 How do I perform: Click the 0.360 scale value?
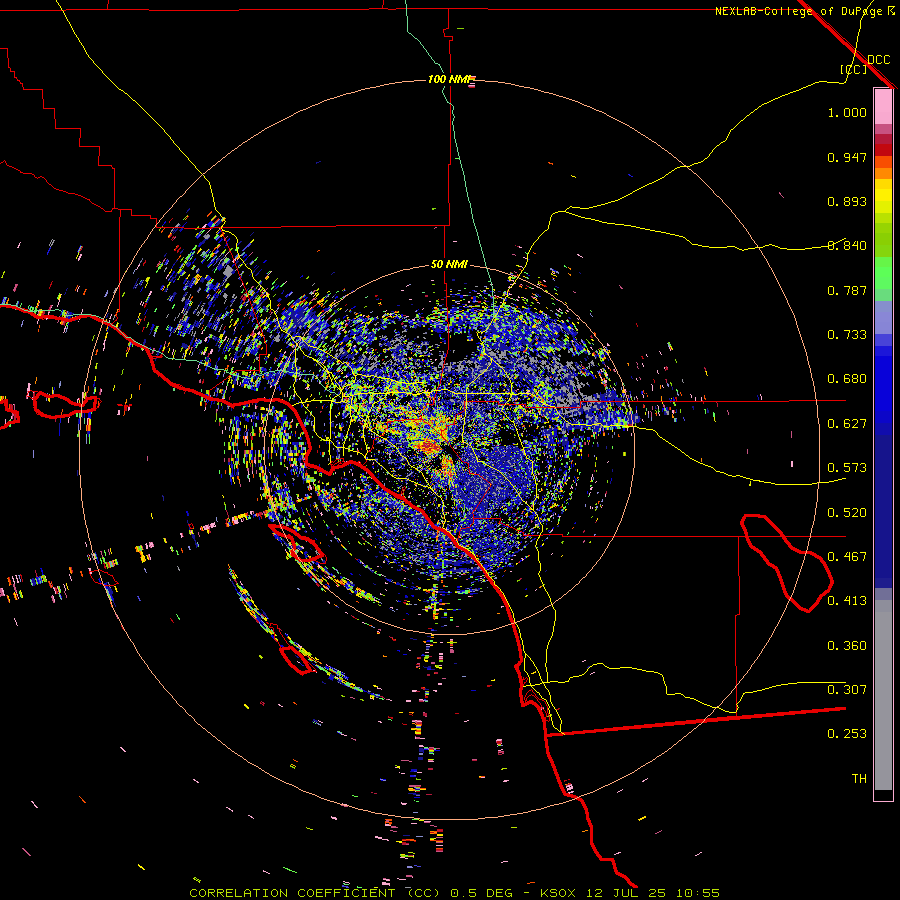847,646
